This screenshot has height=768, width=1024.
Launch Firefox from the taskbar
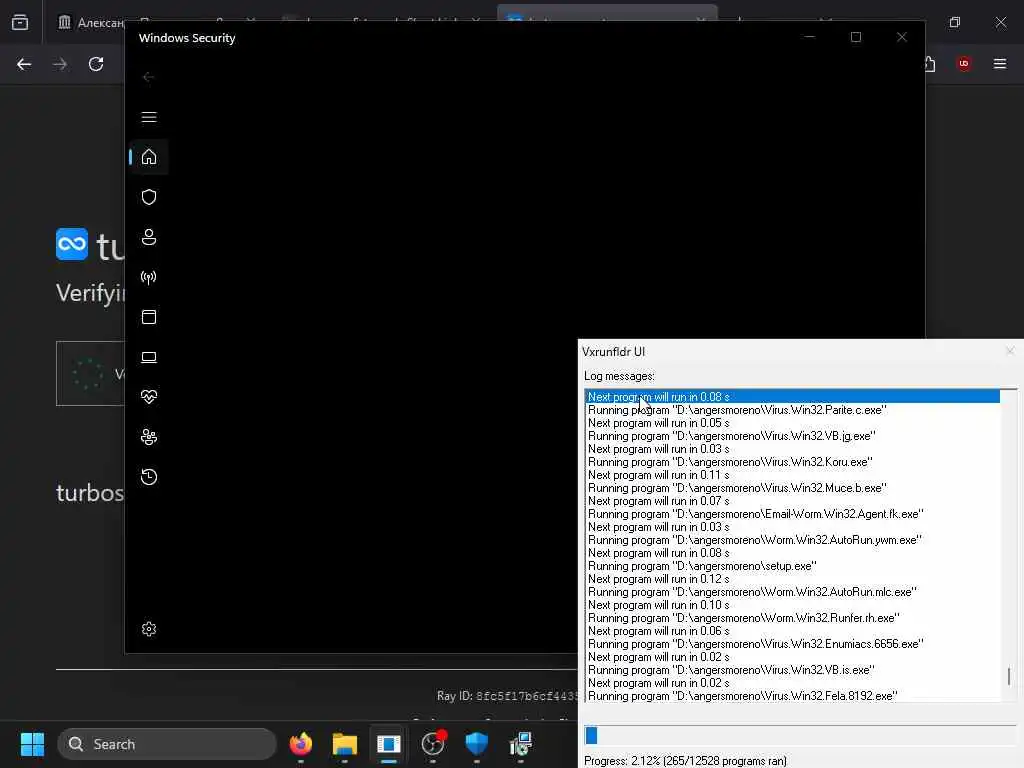301,744
